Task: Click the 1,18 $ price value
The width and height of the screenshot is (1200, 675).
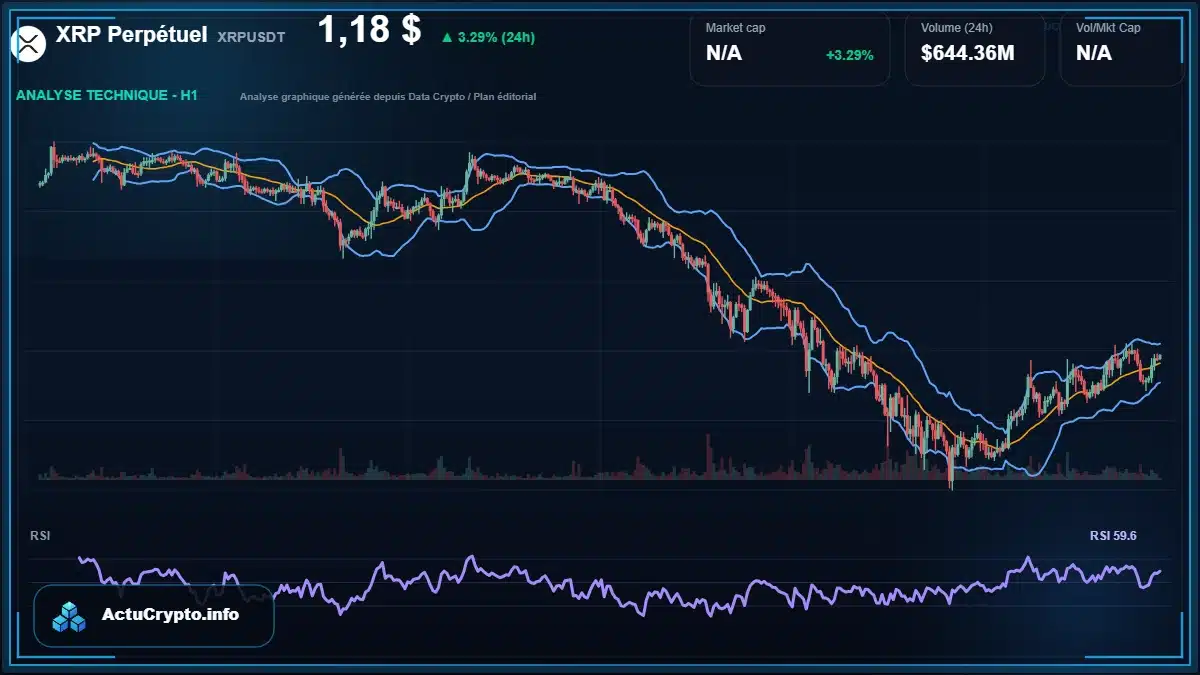Action: [x=369, y=30]
